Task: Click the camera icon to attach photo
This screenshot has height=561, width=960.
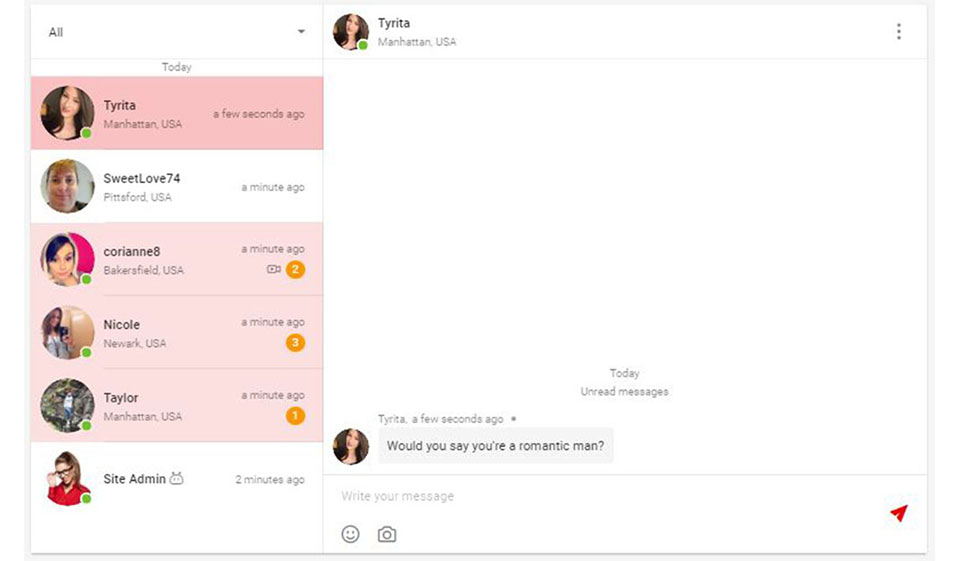Action: click(387, 534)
